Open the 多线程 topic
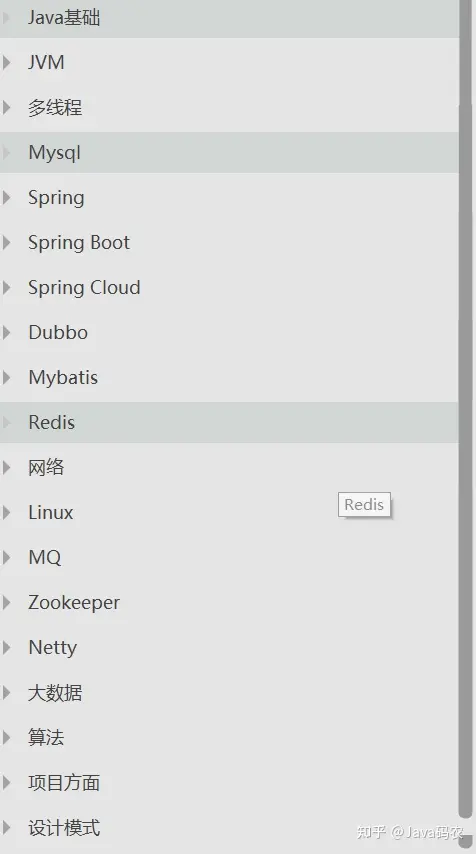 click(x=55, y=107)
